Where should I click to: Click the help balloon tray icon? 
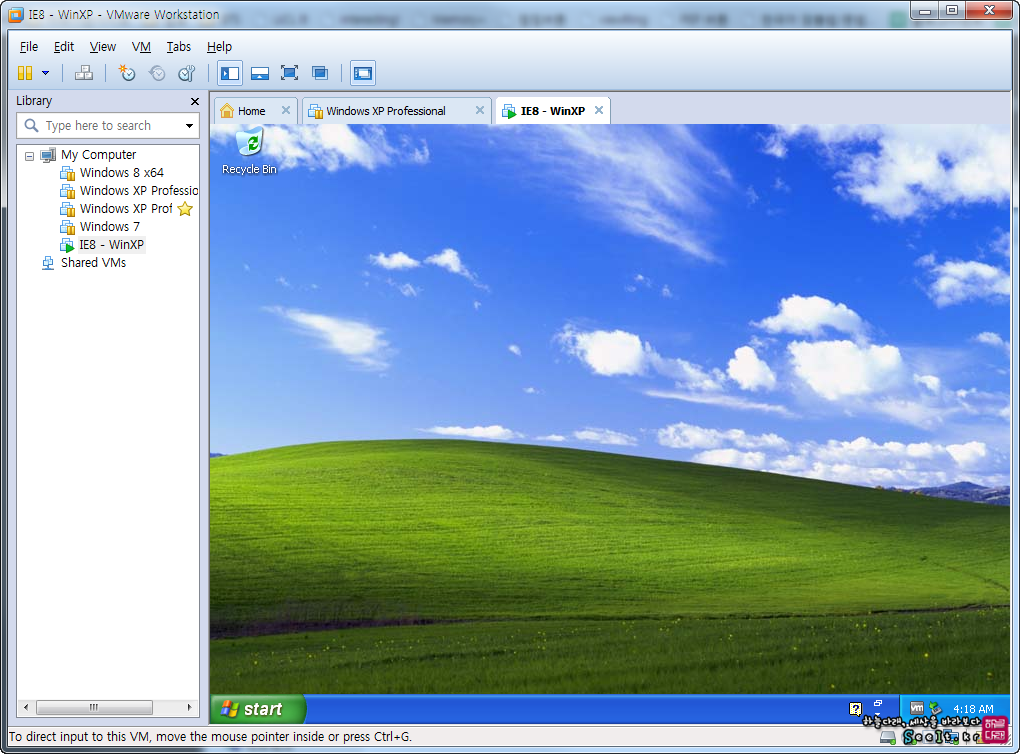pyautogui.click(x=855, y=709)
